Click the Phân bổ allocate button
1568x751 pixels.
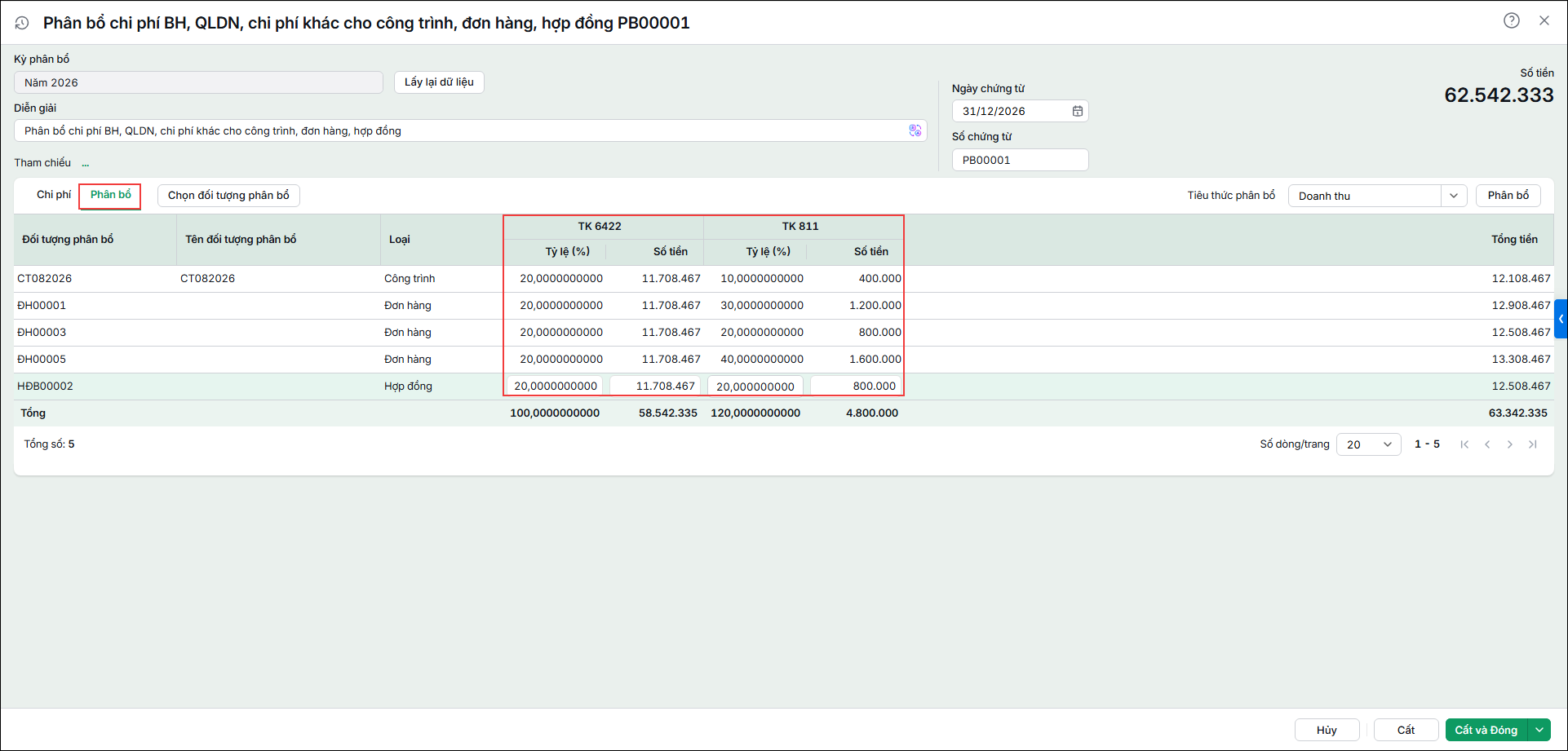1508,196
